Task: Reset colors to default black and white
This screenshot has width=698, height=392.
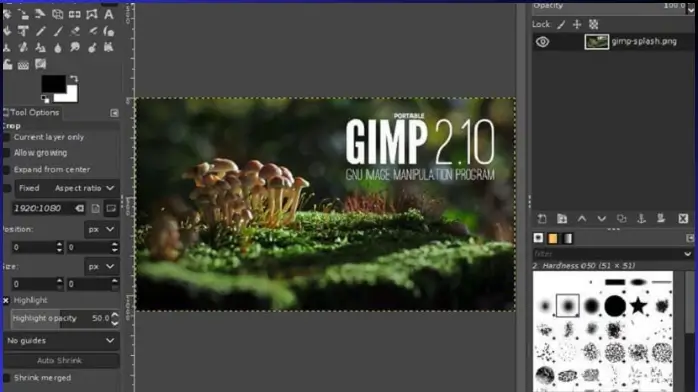Action: click(x=45, y=99)
